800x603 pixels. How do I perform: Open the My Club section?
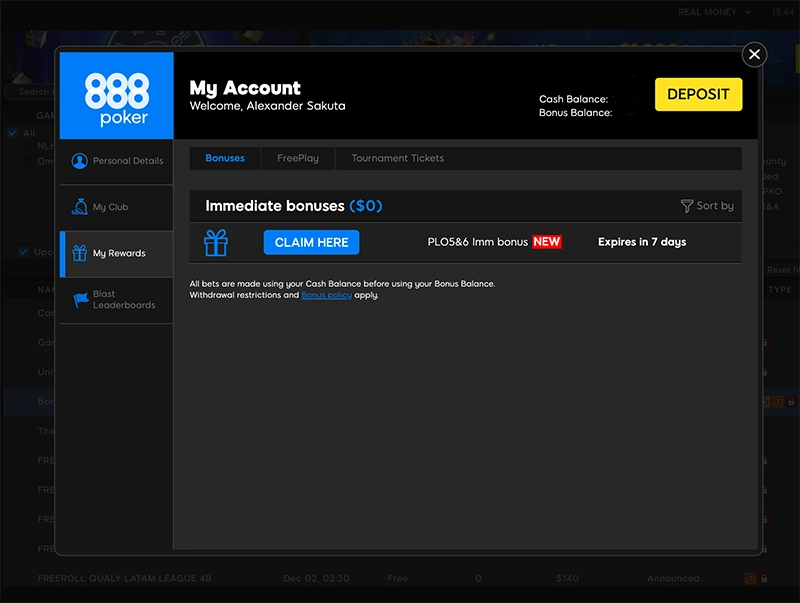116,207
